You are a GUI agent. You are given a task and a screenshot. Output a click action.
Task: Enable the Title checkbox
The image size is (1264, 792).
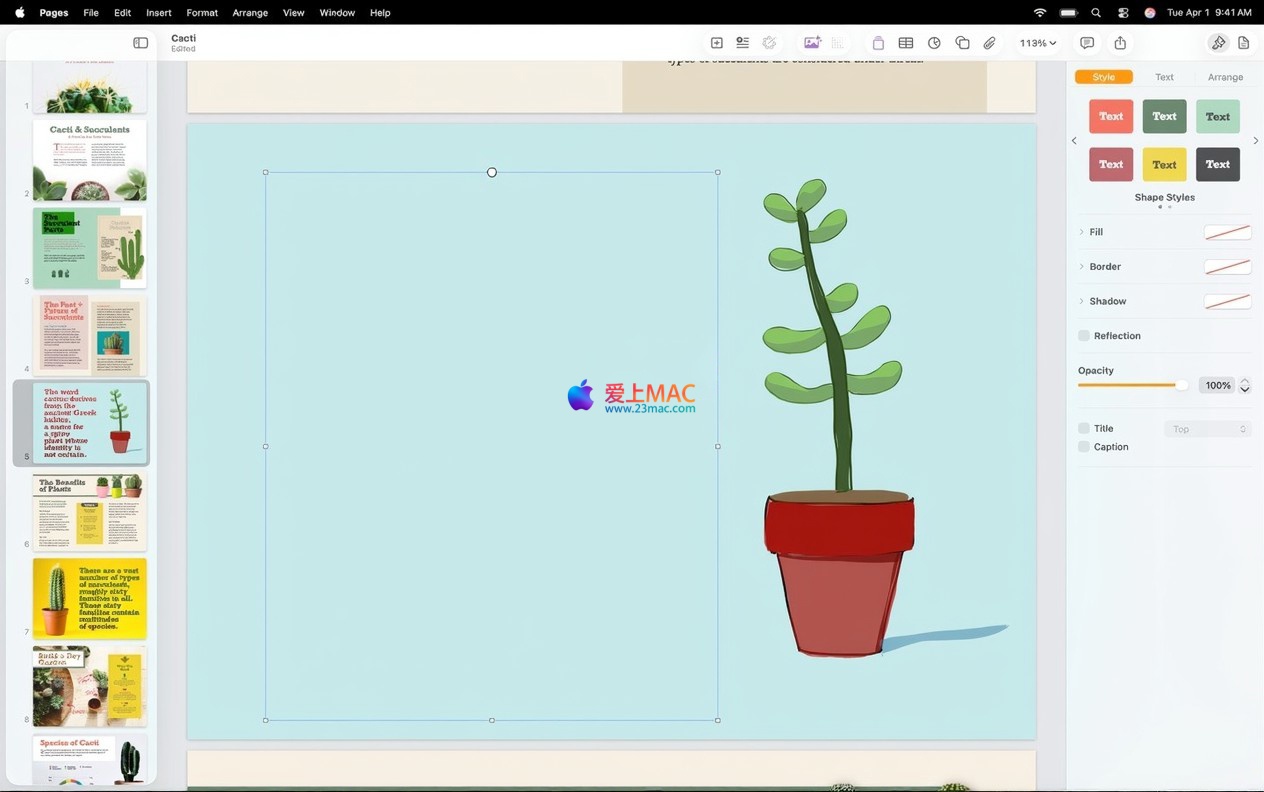pos(1084,428)
